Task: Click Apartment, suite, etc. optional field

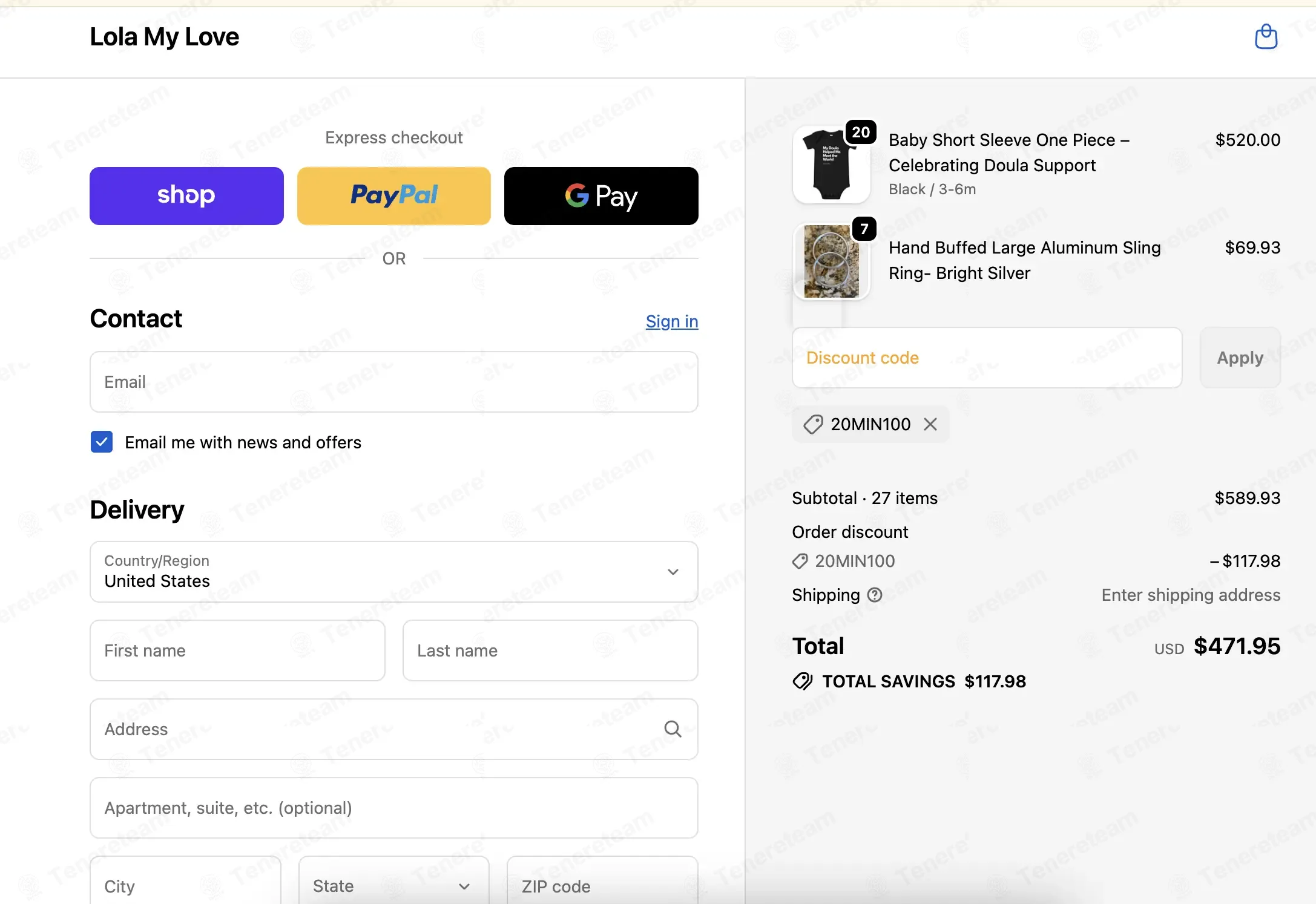Action: click(394, 808)
